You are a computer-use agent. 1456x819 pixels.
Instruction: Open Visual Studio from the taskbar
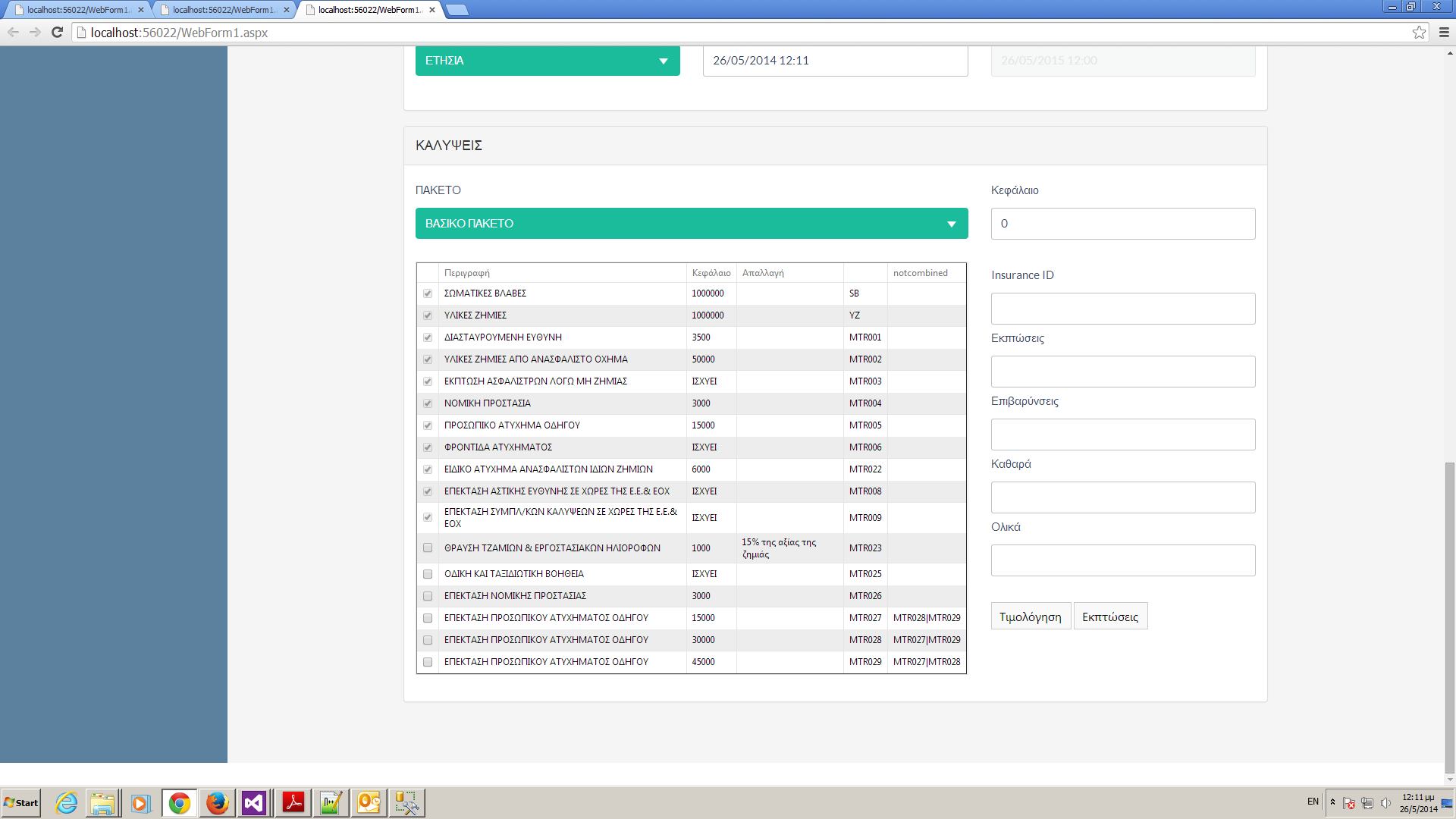point(254,803)
